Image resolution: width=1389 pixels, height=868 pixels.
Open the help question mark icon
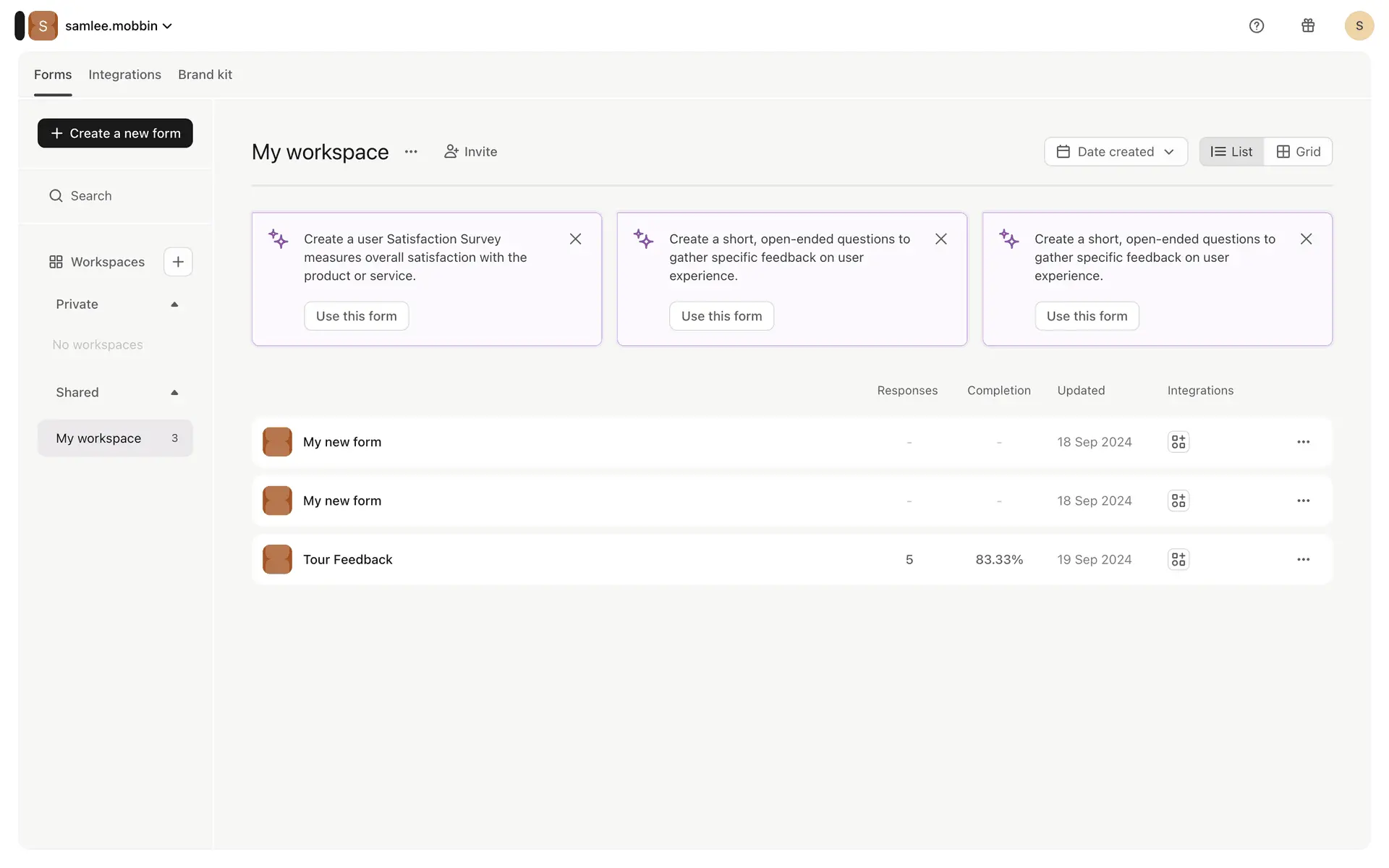coord(1257,26)
